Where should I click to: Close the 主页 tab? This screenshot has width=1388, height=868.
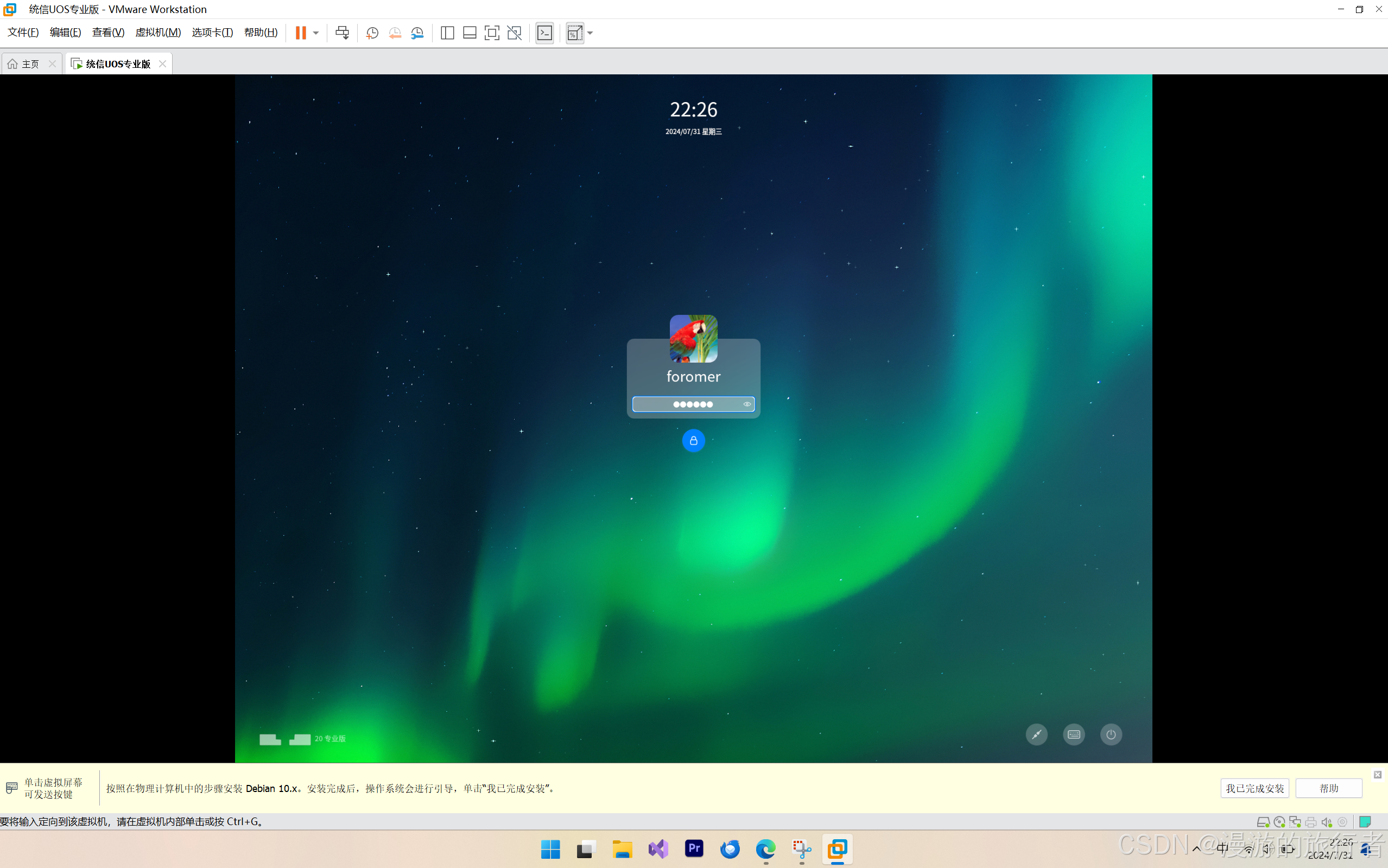tap(52, 64)
